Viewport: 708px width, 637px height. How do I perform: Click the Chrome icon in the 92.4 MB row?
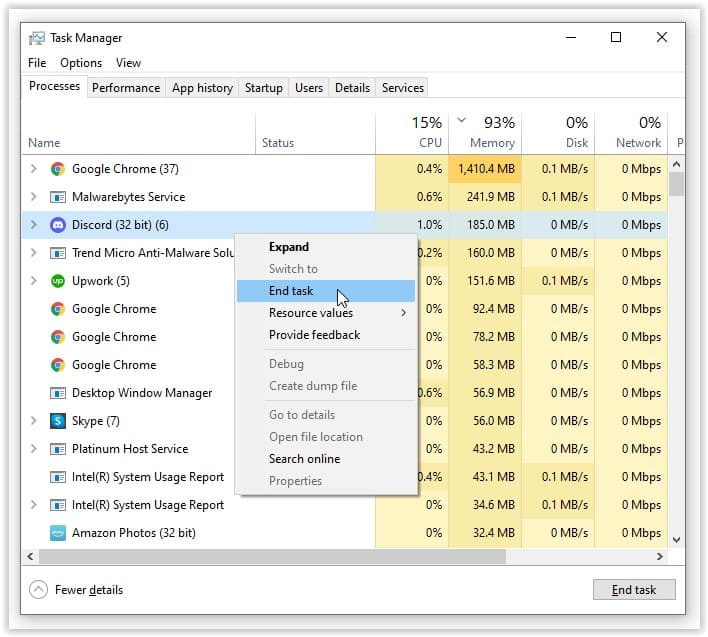57,309
